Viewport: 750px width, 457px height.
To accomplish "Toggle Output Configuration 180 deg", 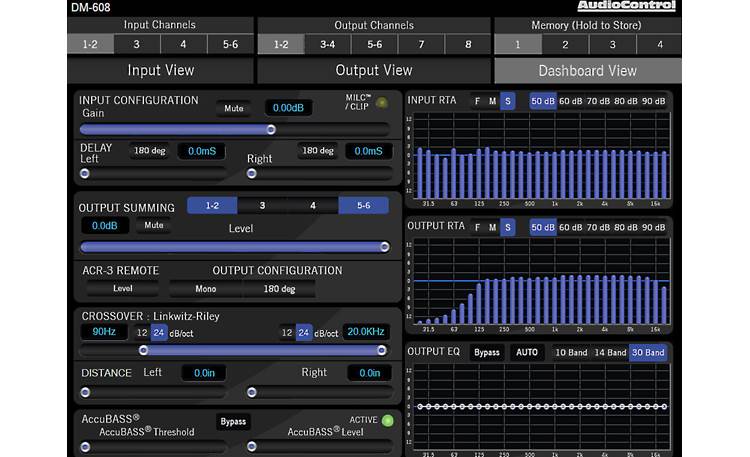I will 279,289.
